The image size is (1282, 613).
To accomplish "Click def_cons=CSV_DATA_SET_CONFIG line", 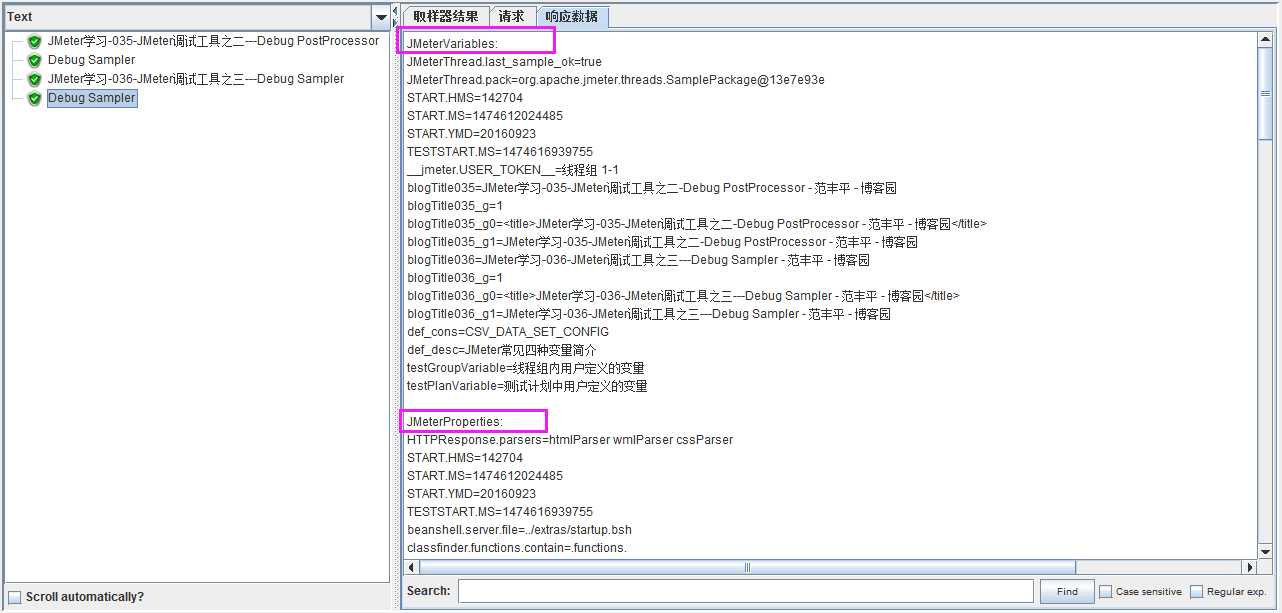I will [508, 332].
